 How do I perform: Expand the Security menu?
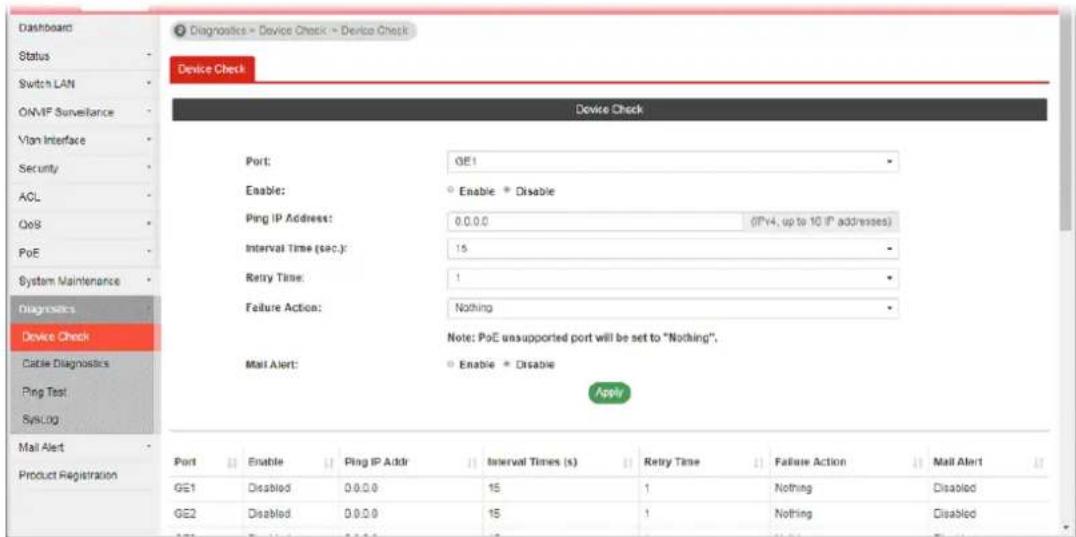pyautogui.click(x=86, y=168)
